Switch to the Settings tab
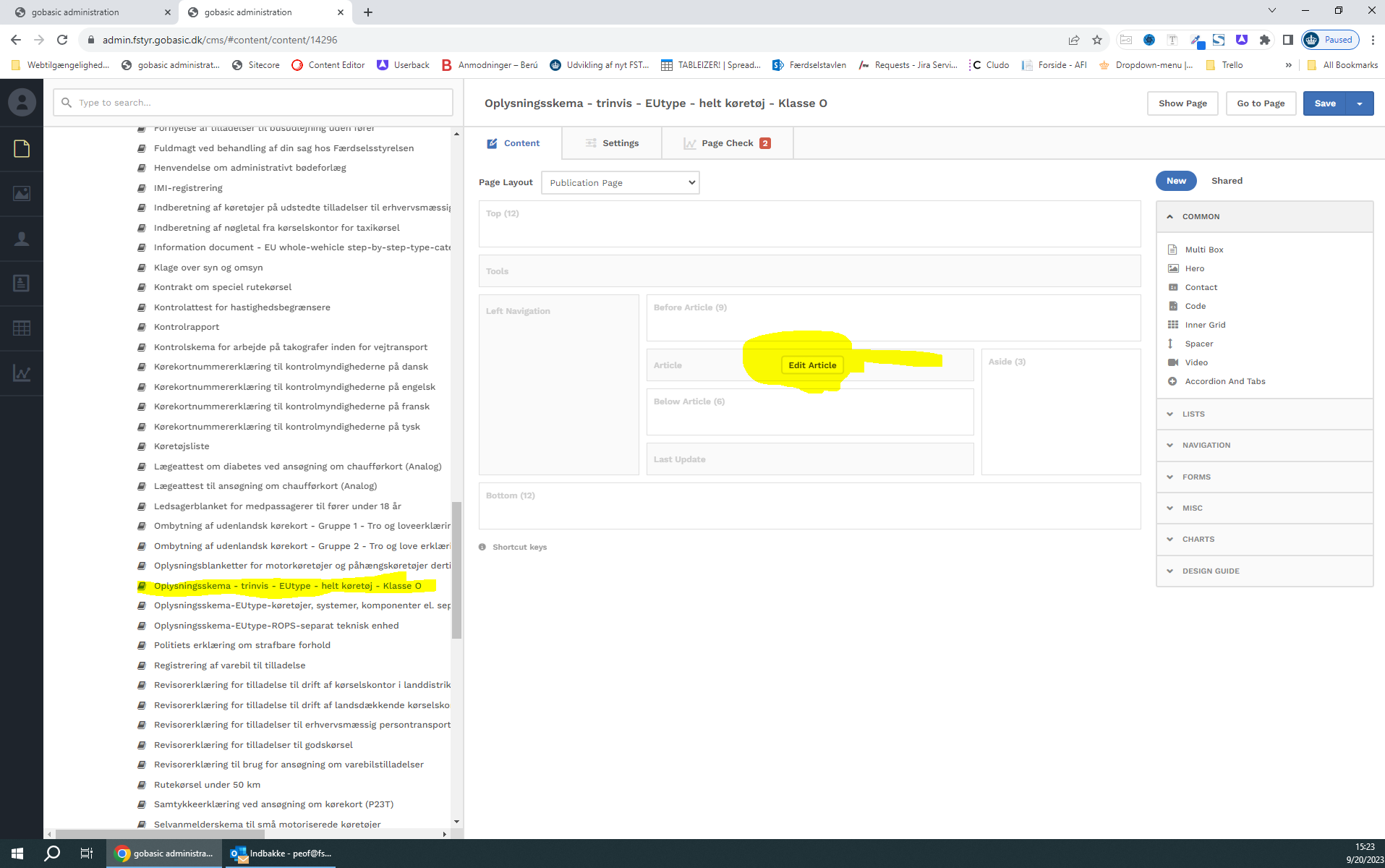The image size is (1385, 868). point(612,143)
